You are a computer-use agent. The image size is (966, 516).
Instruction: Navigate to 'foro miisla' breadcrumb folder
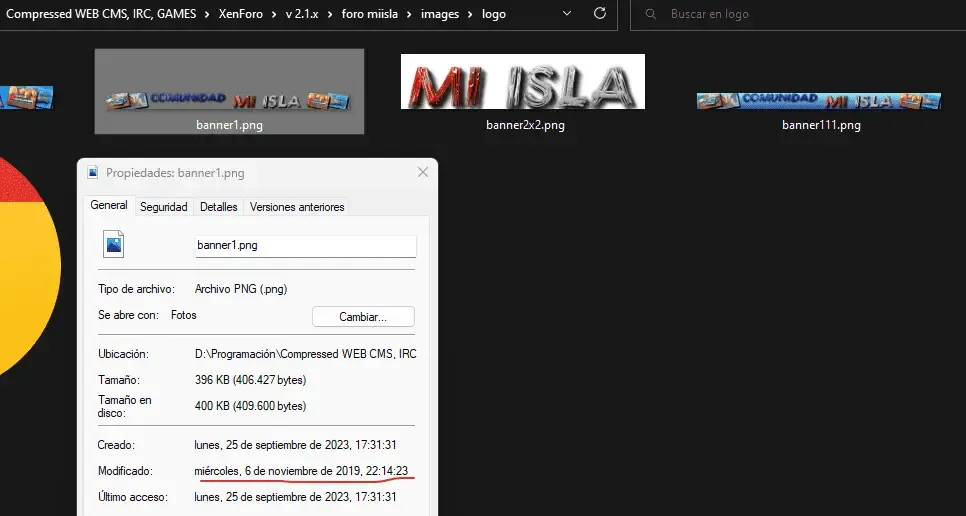click(x=370, y=14)
